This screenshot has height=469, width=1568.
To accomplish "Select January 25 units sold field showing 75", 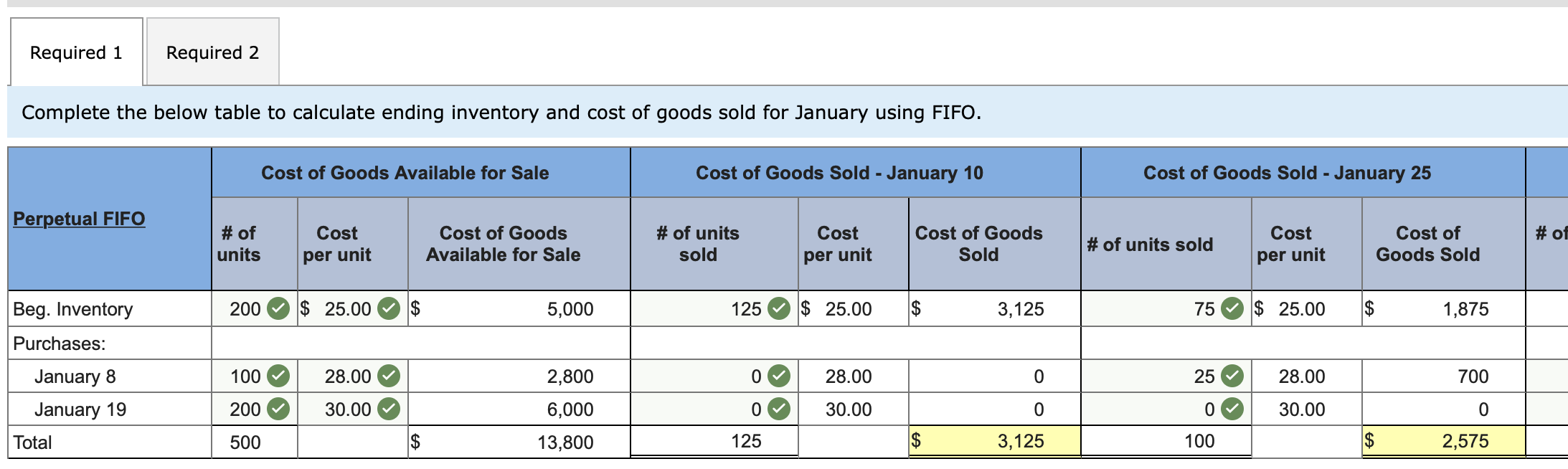I will (1166, 309).
